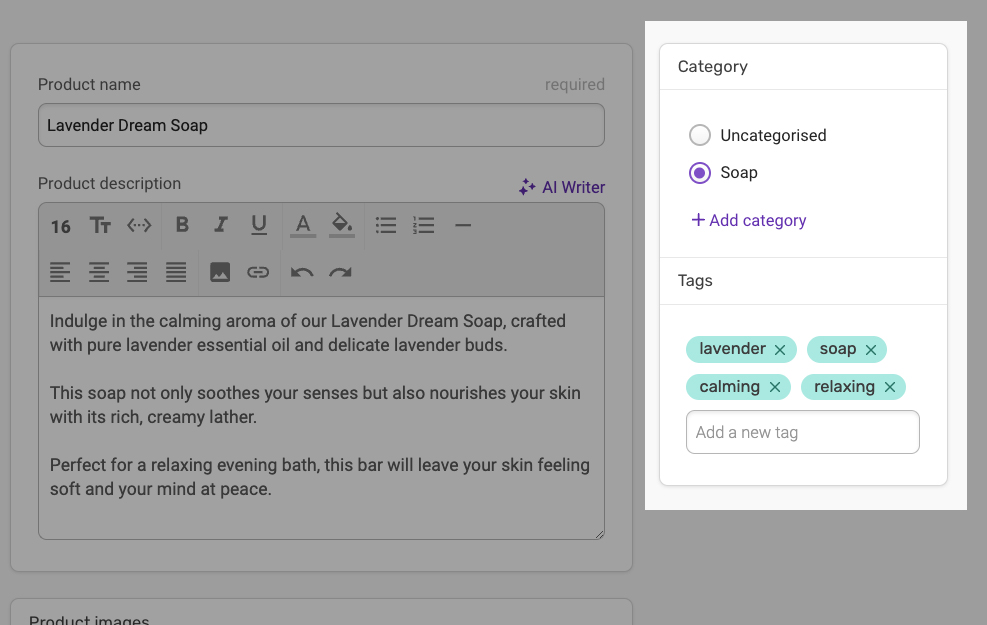
Task: Open the fill color bucket tool
Action: [x=342, y=225]
